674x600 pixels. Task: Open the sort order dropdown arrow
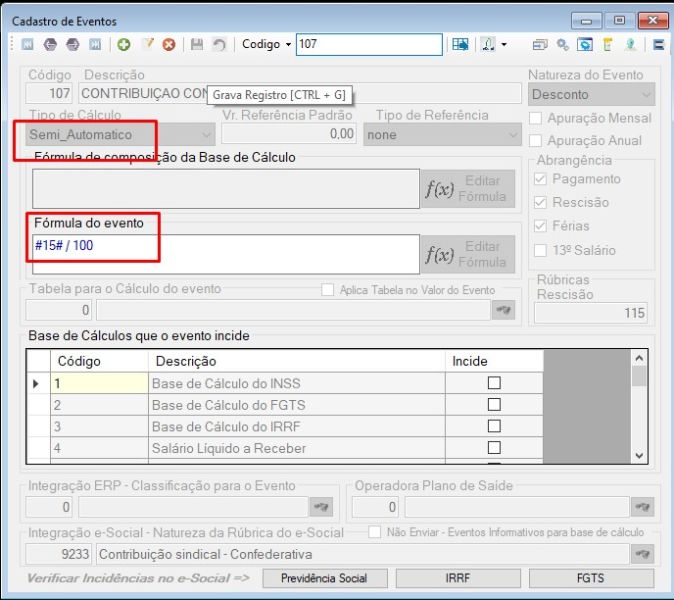(x=504, y=44)
